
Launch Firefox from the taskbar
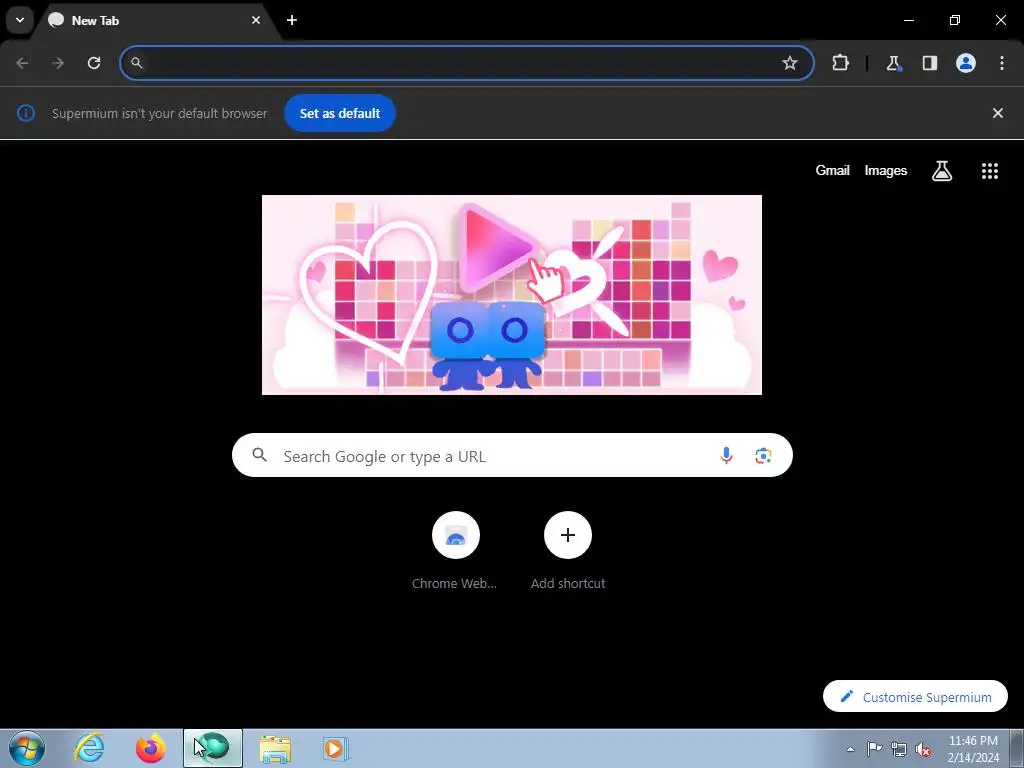tap(150, 748)
